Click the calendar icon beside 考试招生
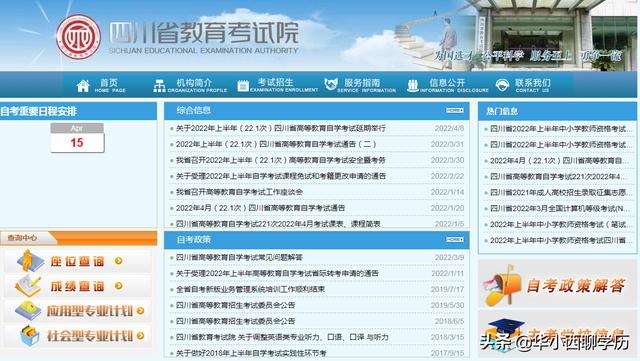 [x=243, y=86]
